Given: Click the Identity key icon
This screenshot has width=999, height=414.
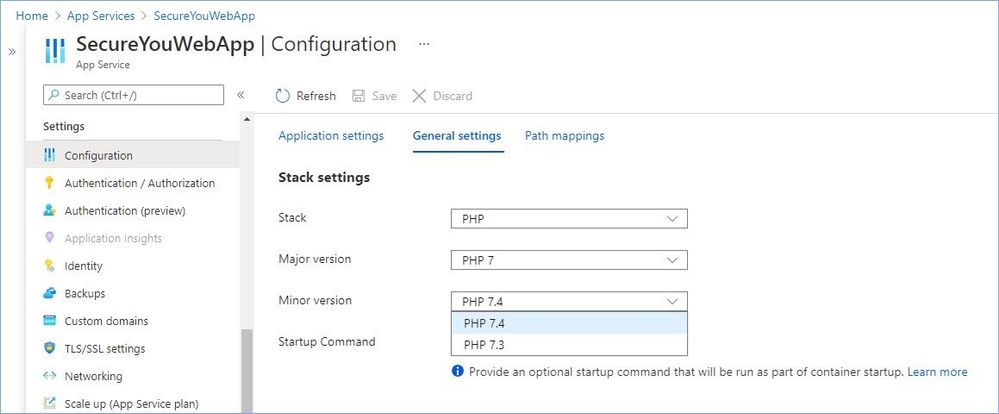Looking at the screenshot, I should (x=49, y=266).
